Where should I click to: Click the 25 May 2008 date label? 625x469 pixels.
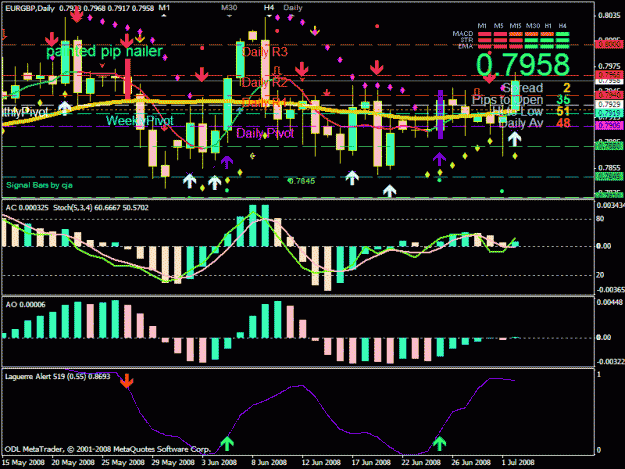[123, 463]
